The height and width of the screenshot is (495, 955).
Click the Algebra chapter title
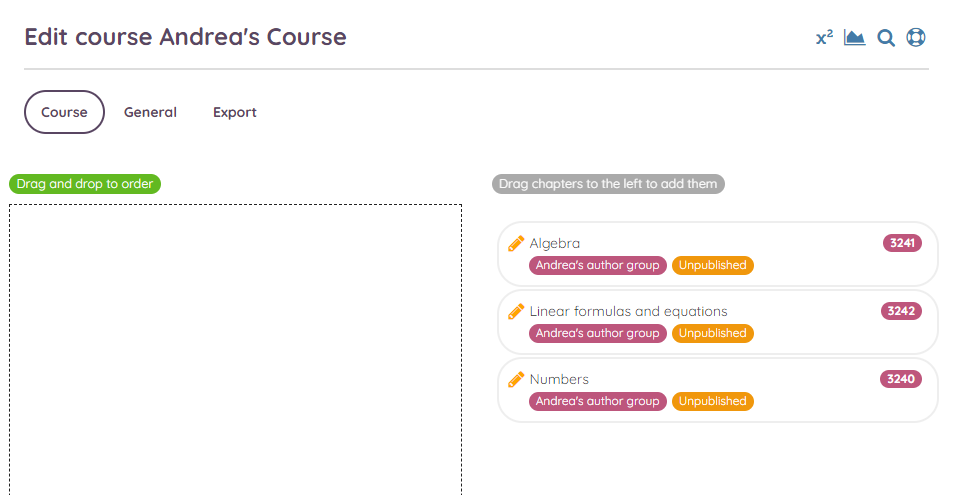click(555, 243)
